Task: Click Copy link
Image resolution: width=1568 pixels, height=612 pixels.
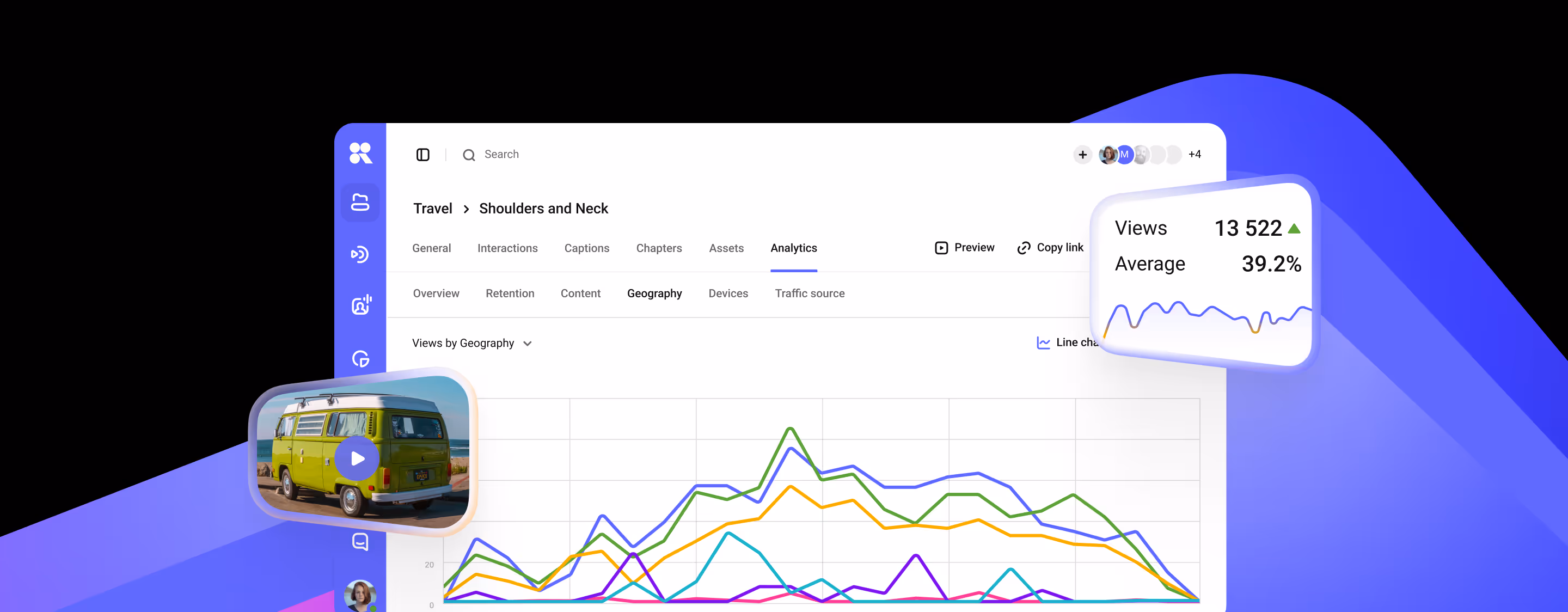Action: (1050, 248)
